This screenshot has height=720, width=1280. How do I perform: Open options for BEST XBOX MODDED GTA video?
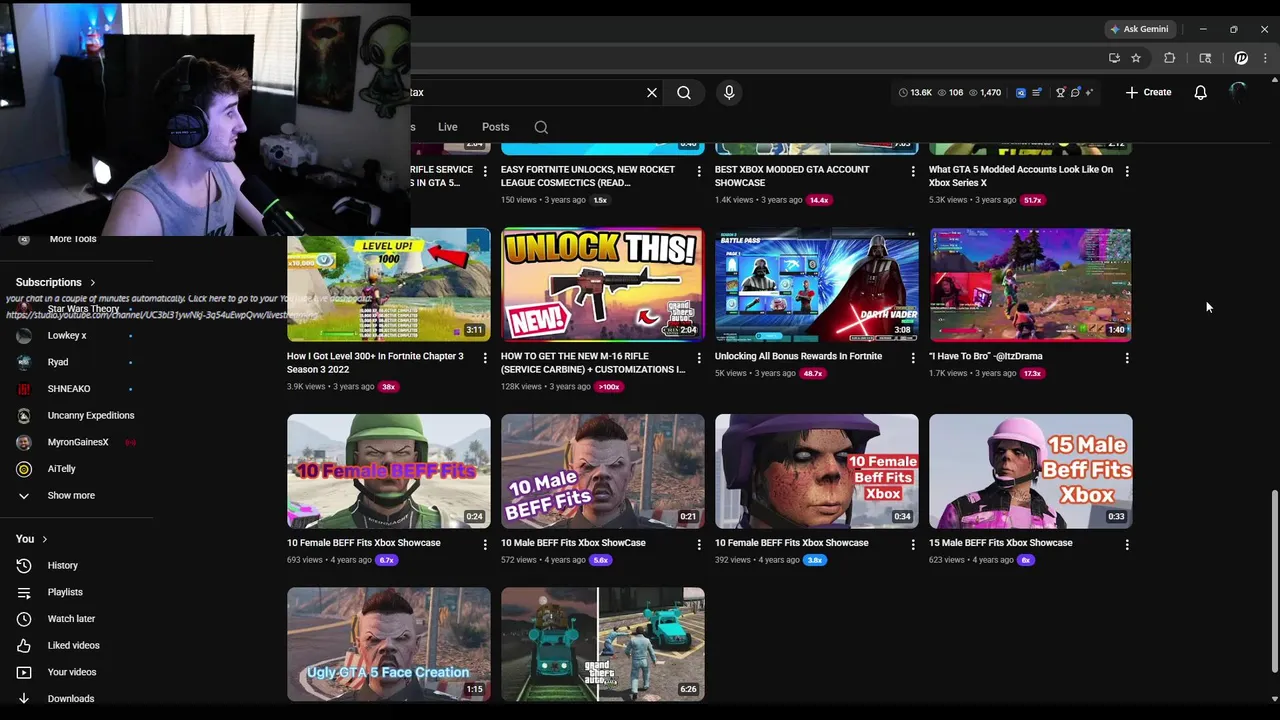coord(913,171)
